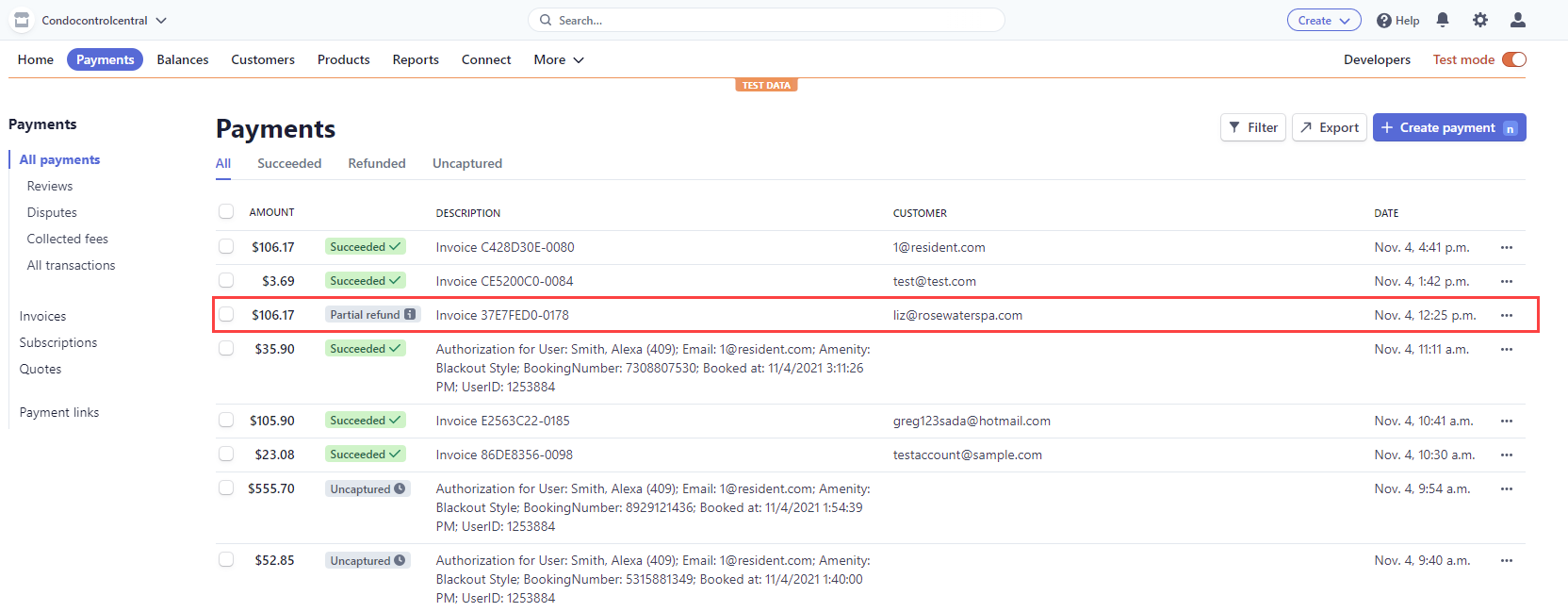Click the notifications bell icon
Screen dimensions: 1568x612
pyautogui.click(x=1443, y=20)
